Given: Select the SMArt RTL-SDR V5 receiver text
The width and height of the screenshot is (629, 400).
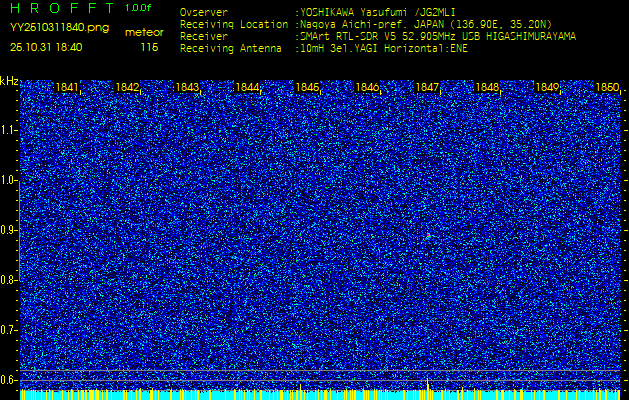Looking at the screenshot, I should (436, 37).
